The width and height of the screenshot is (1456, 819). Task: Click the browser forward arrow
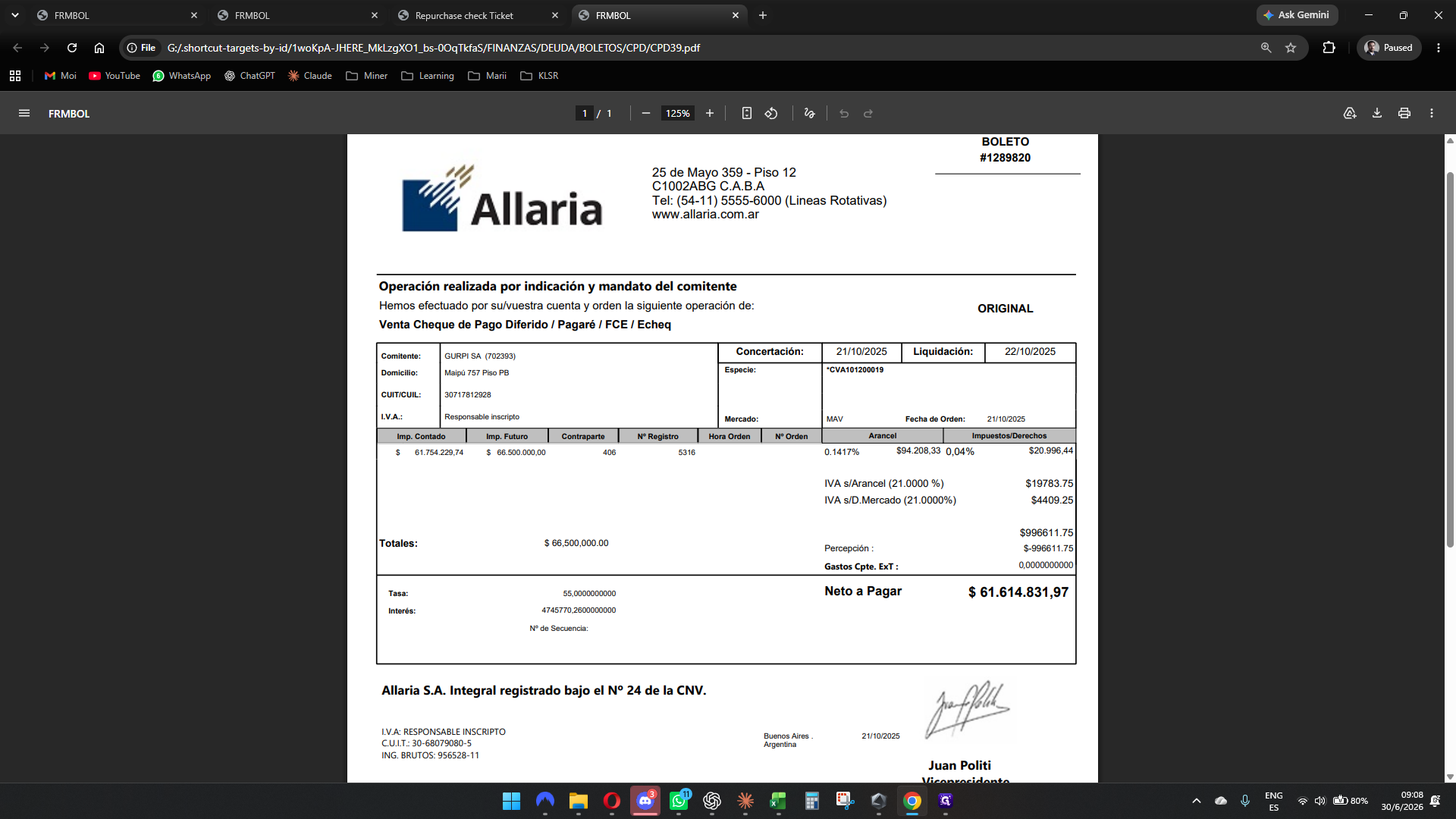point(45,48)
